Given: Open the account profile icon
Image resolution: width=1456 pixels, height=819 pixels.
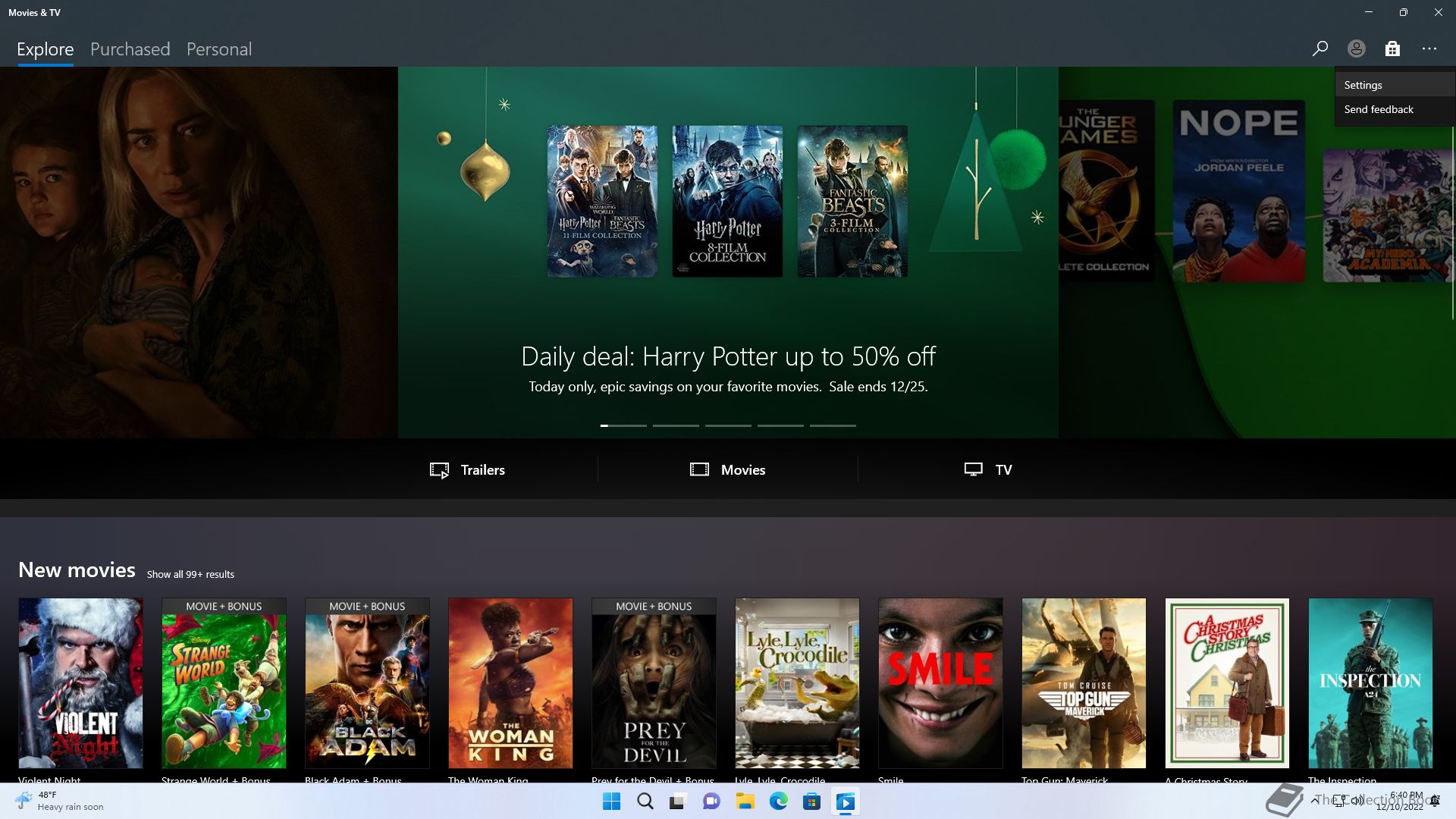Looking at the screenshot, I should 1356,49.
